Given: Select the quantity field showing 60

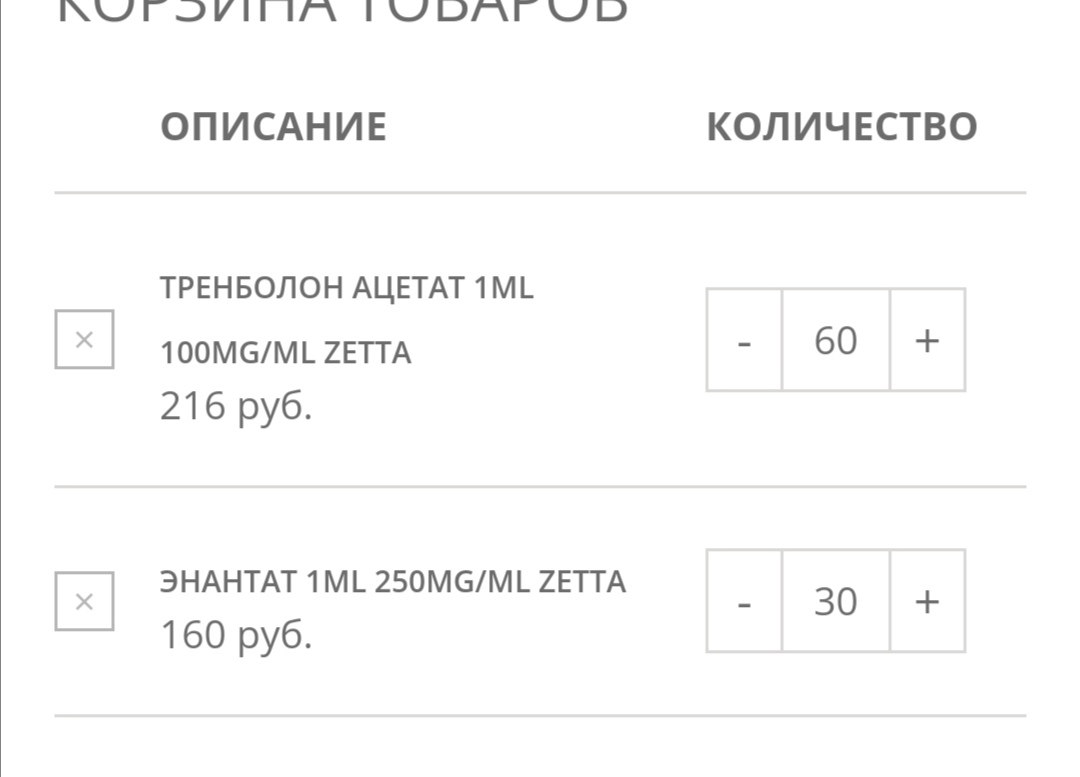Looking at the screenshot, I should (x=835, y=340).
